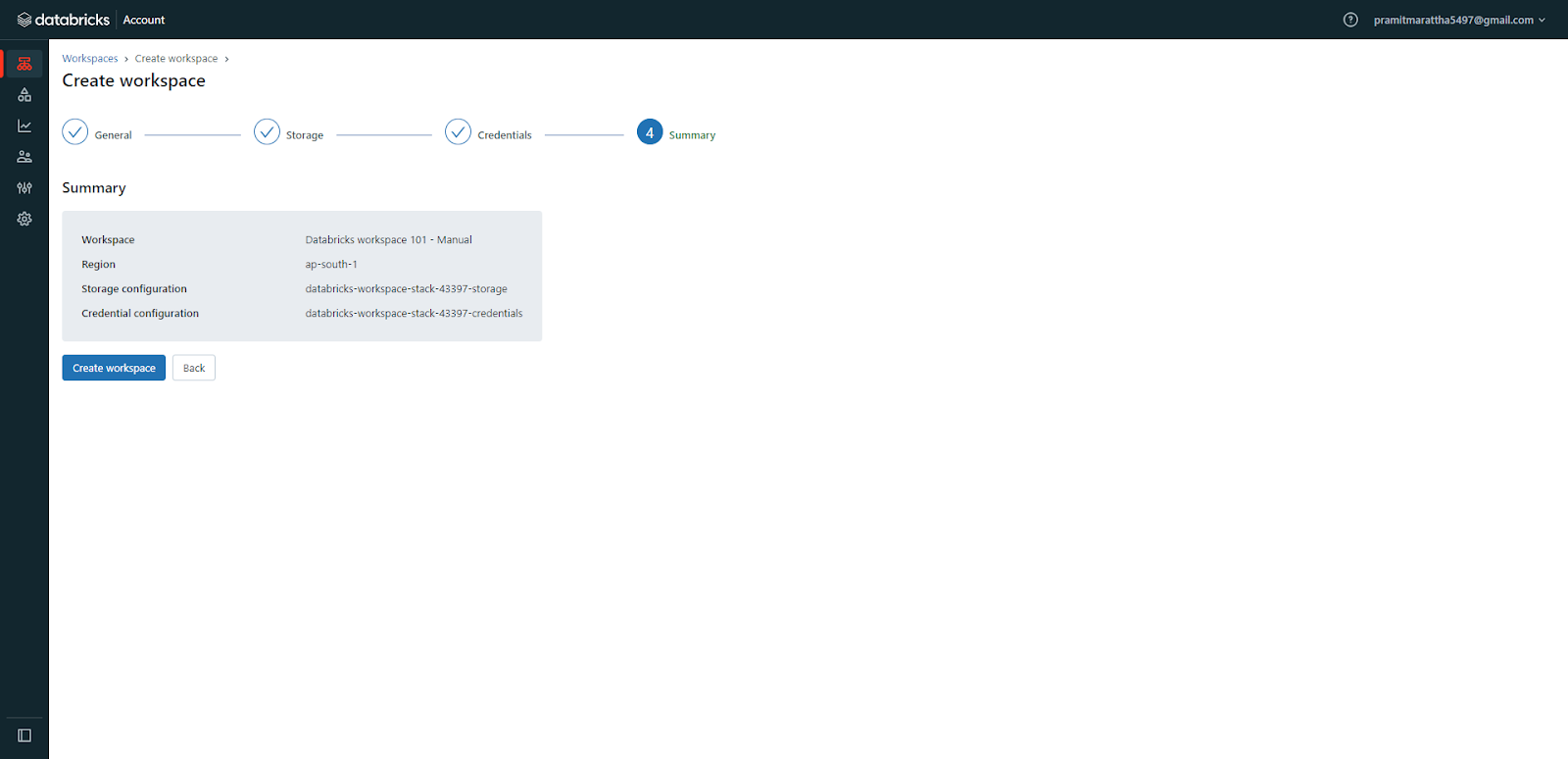Viewport: 1568px width, 759px height.
Task: Click the storage value 'databricks-workspace-stack-43397-storage'
Action: (406, 289)
